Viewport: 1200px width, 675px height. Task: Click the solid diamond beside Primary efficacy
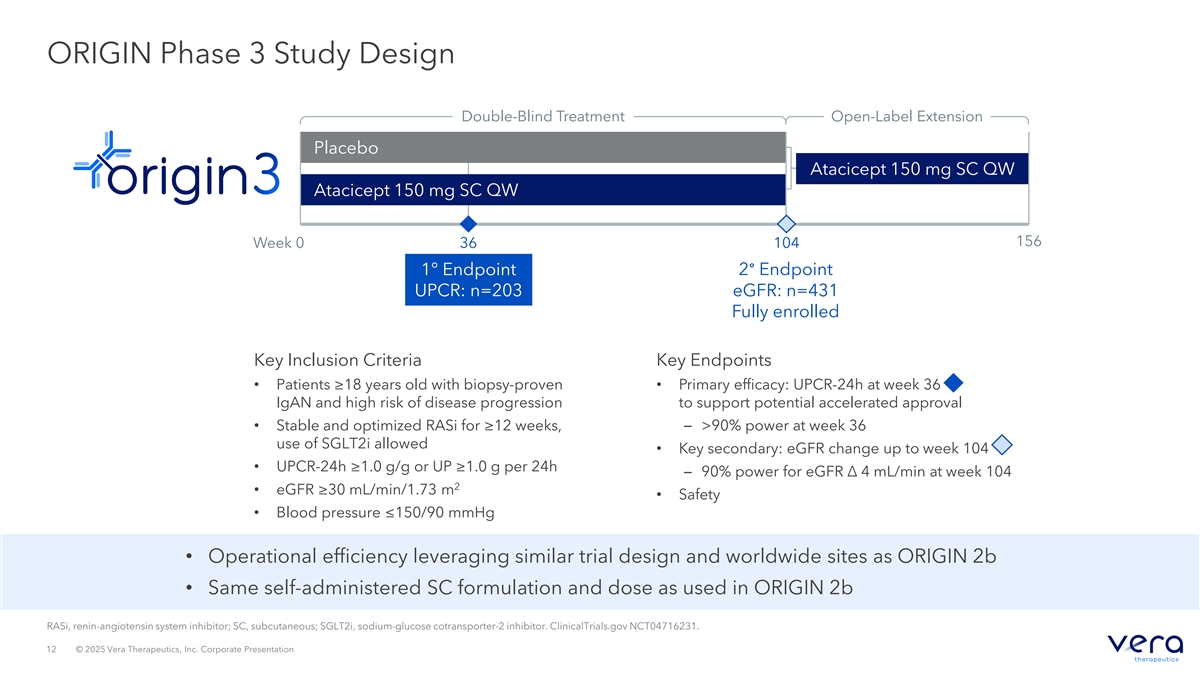(953, 383)
